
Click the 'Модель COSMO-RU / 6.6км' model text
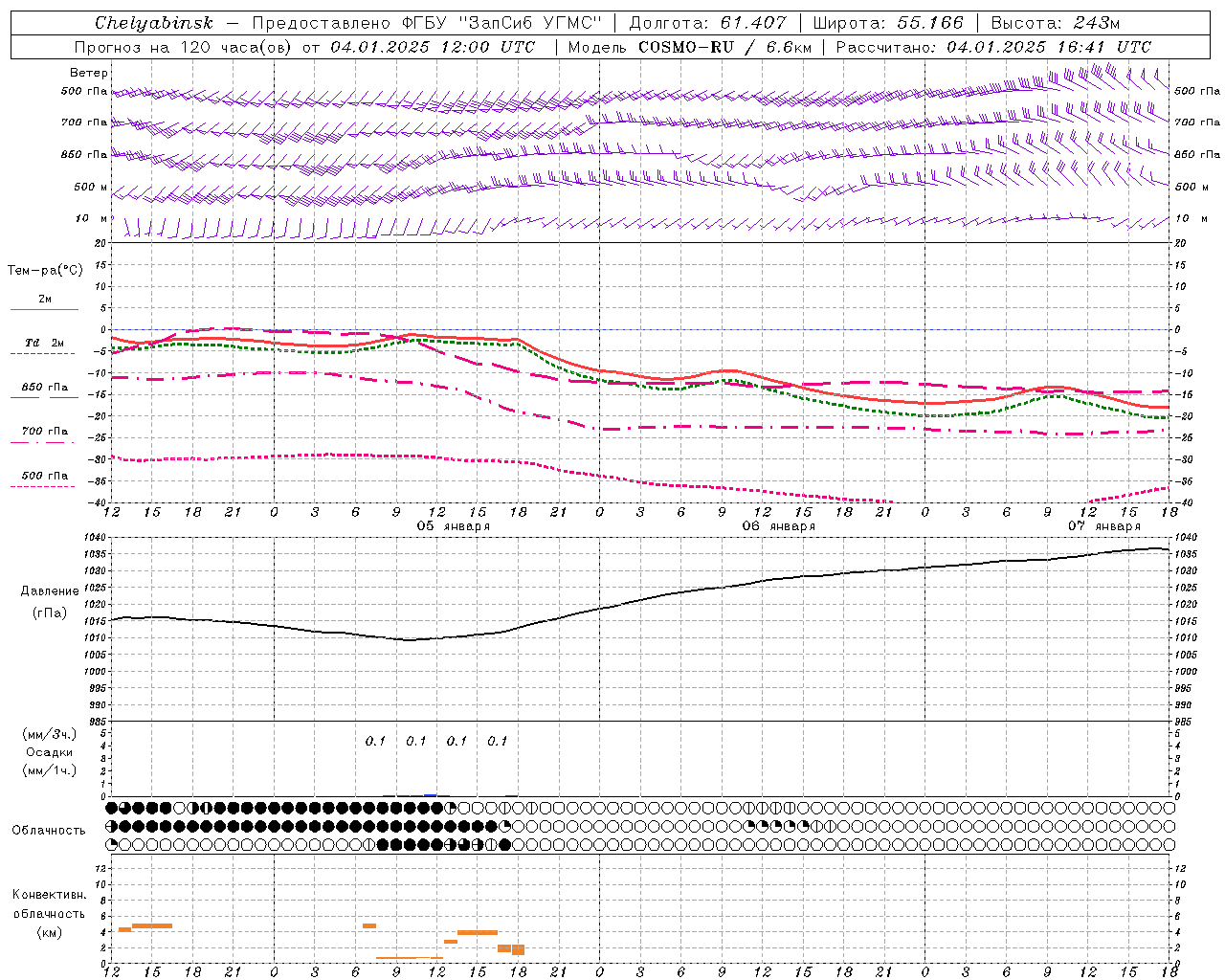click(x=690, y=47)
